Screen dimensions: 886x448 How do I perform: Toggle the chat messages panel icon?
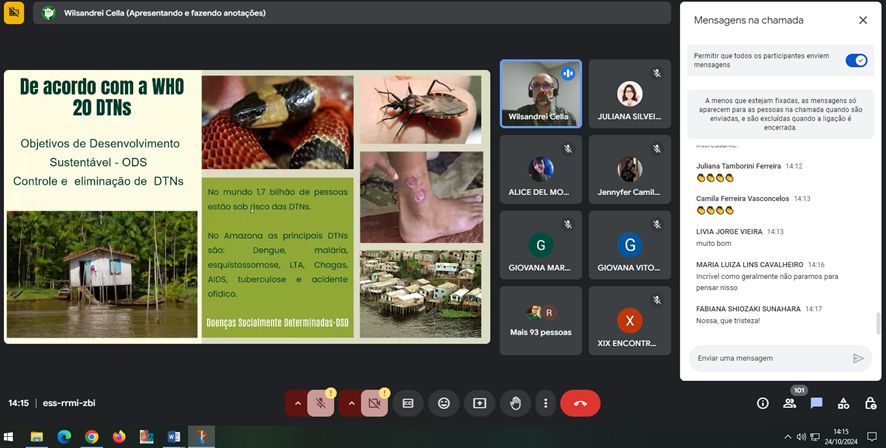(x=816, y=403)
